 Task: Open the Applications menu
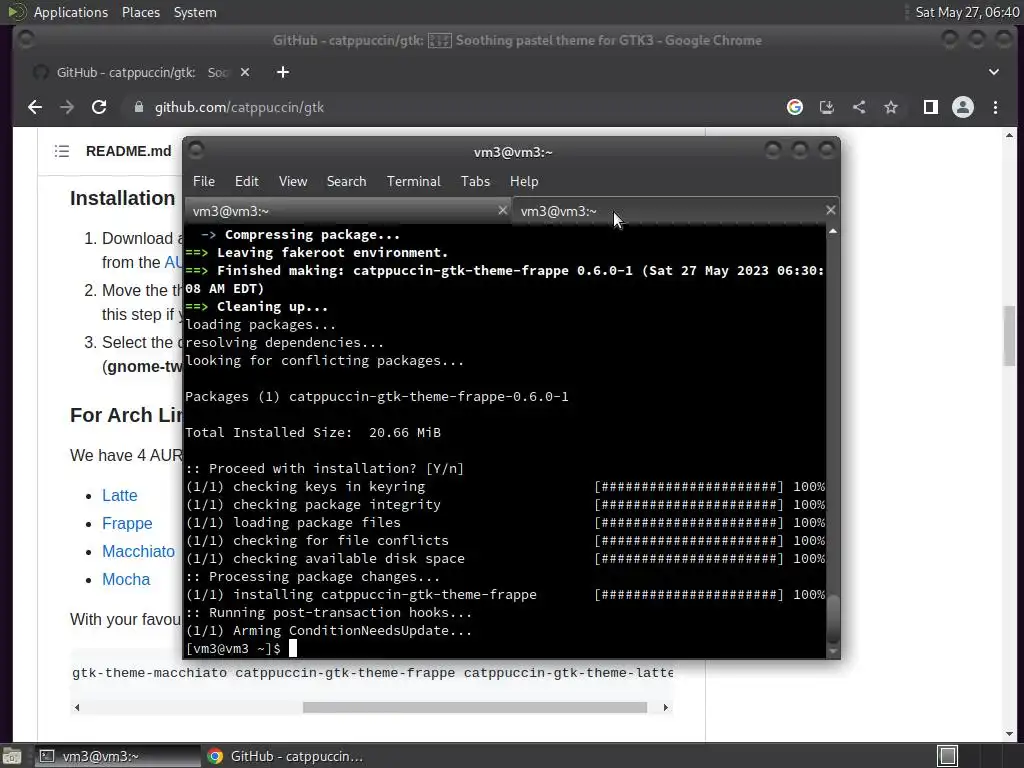(71, 12)
